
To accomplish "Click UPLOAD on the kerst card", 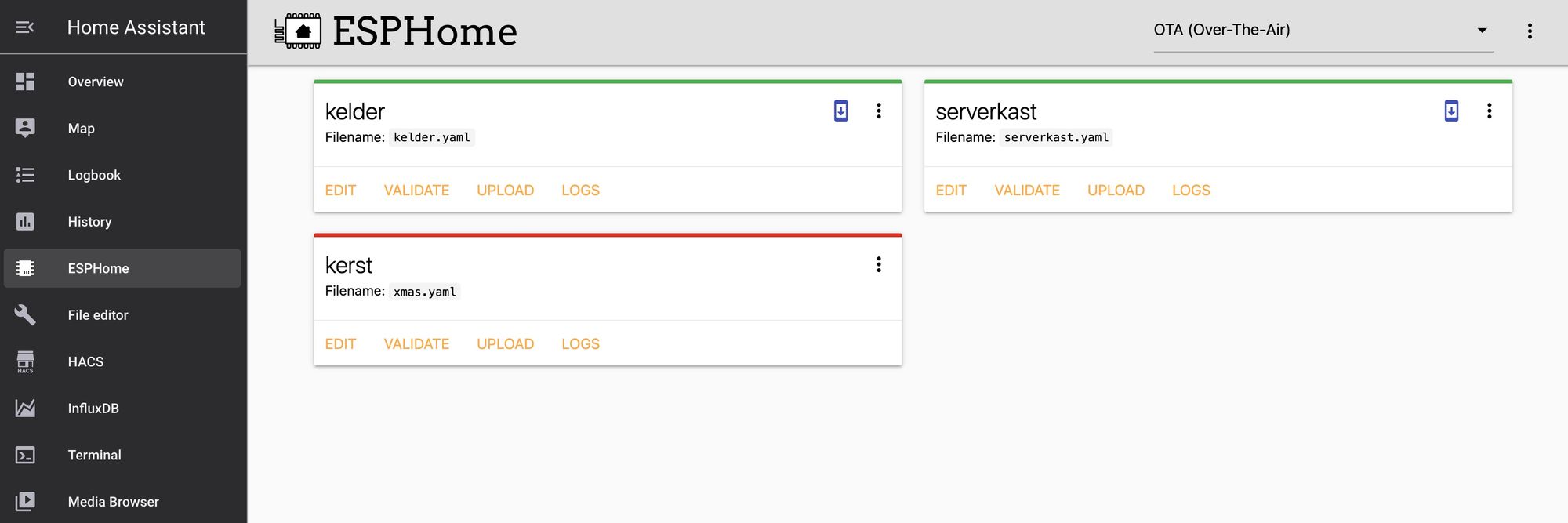I will [505, 344].
